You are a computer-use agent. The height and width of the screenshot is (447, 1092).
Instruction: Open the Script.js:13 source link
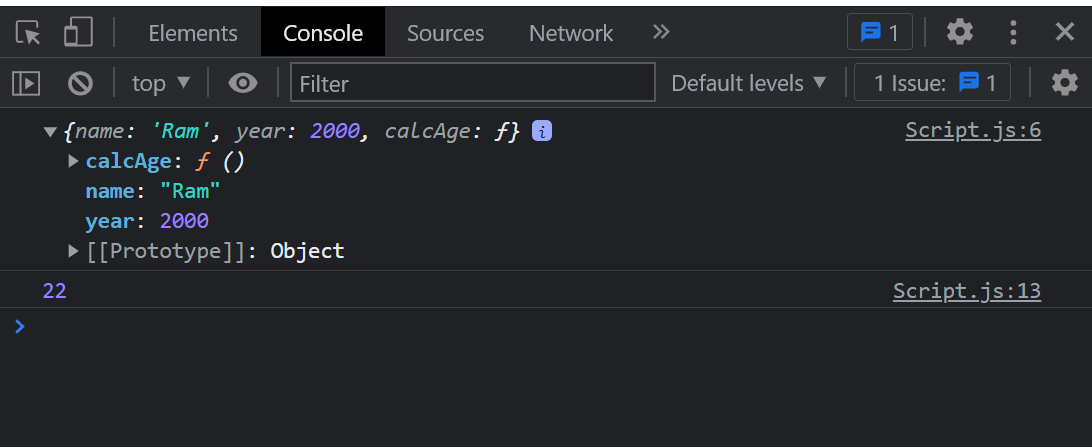coord(967,290)
